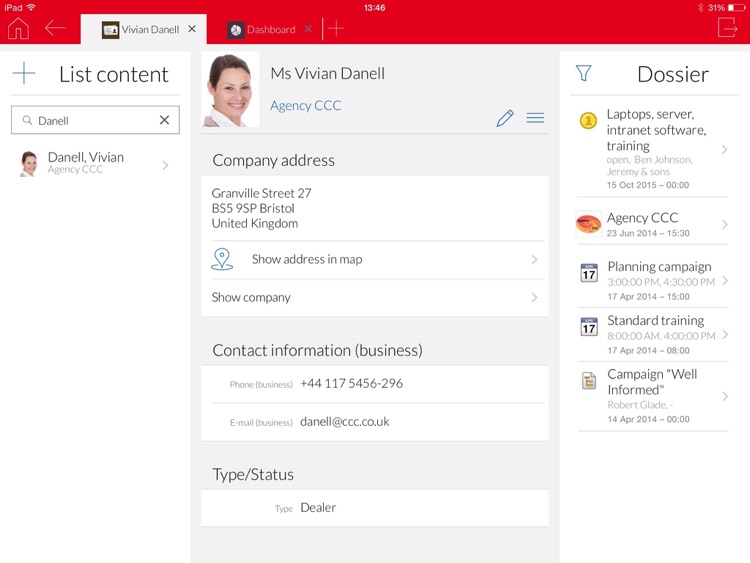Screen dimensions: 750x563
Task: Open the contact hamburger menu
Action: pos(535,118)
